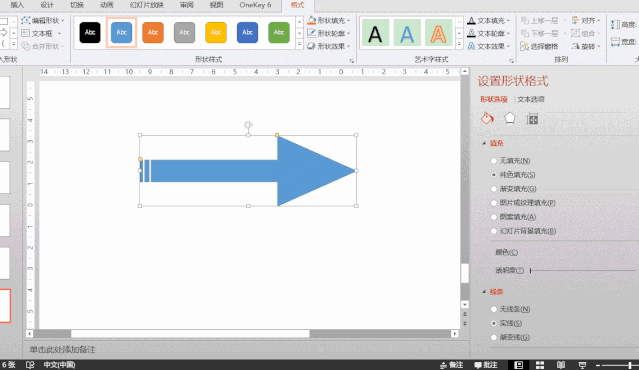Image resolution: width=639 pixels, height=370 pixels.
Task: Expand the shape styles gallery
Action: tap(300, 45)
